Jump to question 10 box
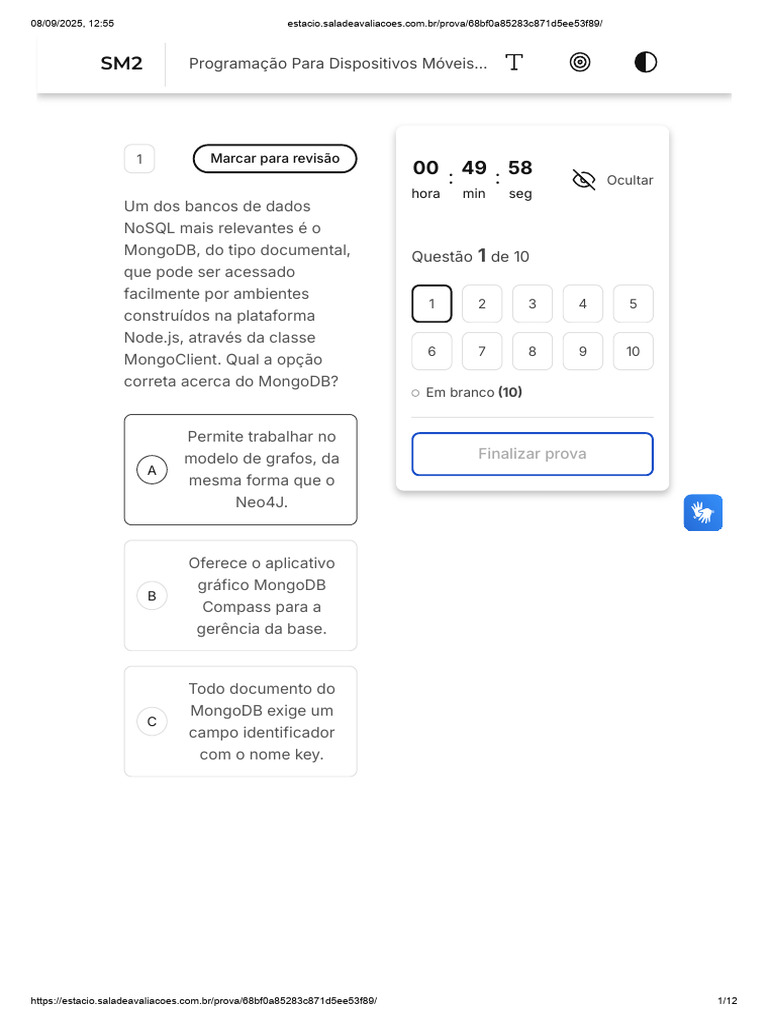 [633, 351]
